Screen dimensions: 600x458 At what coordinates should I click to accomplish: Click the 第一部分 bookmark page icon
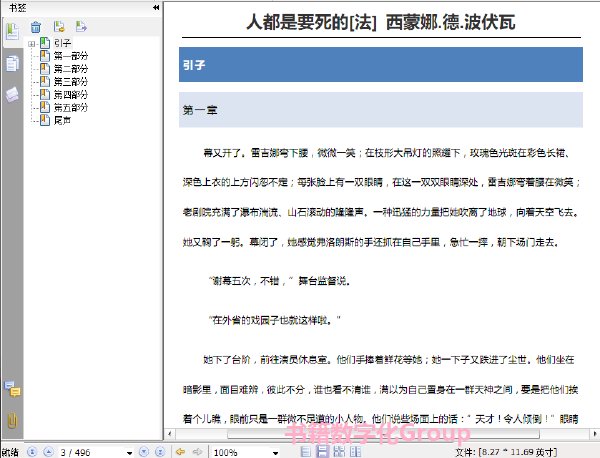(45, 56)
